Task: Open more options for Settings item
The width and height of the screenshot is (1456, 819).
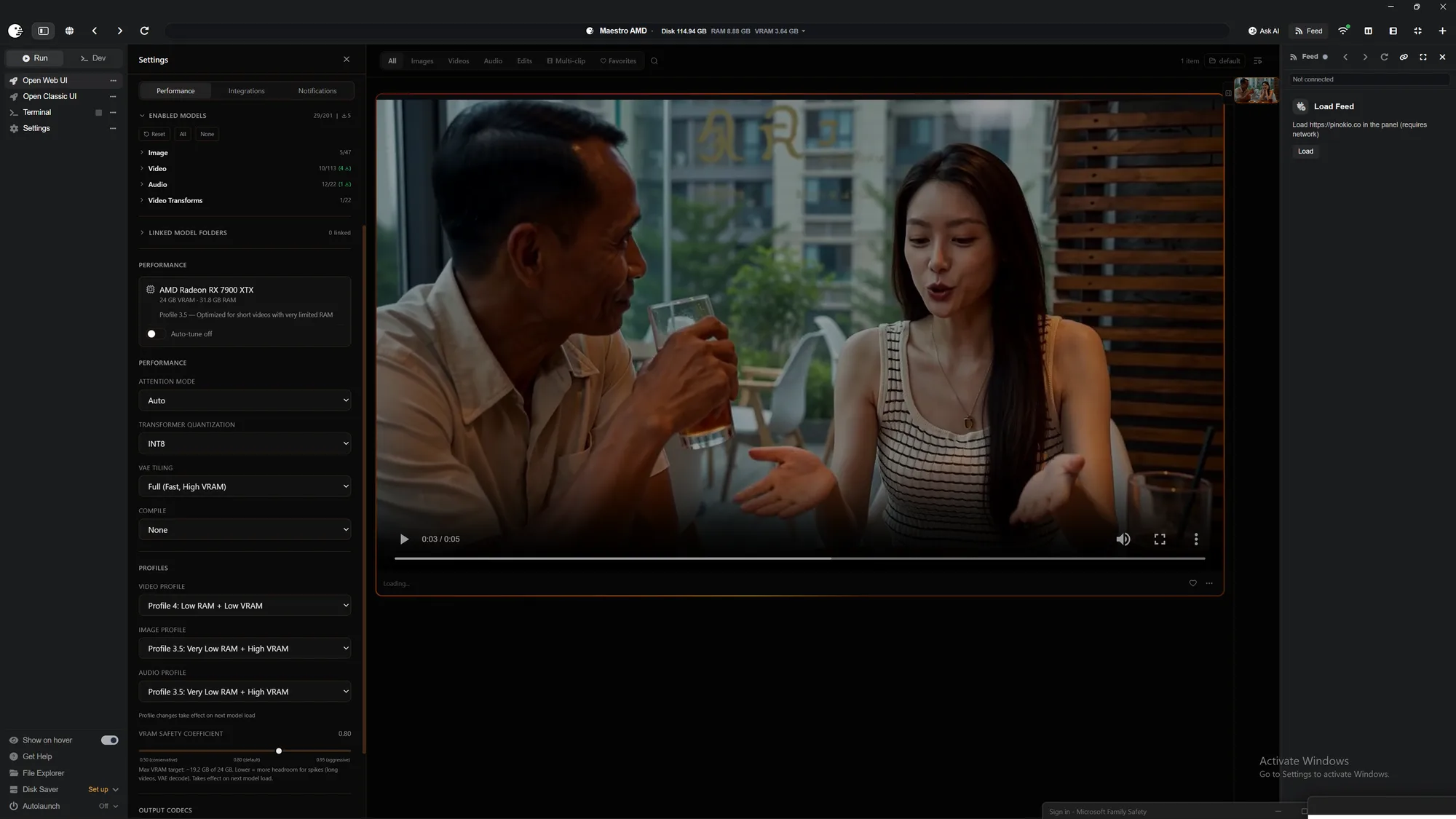Action: click(x=113, y=128)
